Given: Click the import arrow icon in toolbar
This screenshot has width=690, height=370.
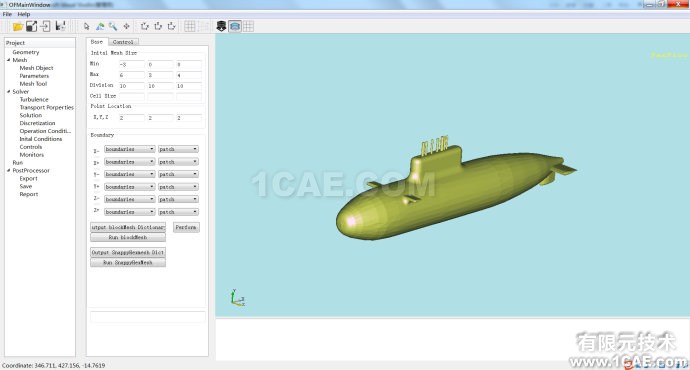Looking at the screenshot, I should click(x=45, y=26).
